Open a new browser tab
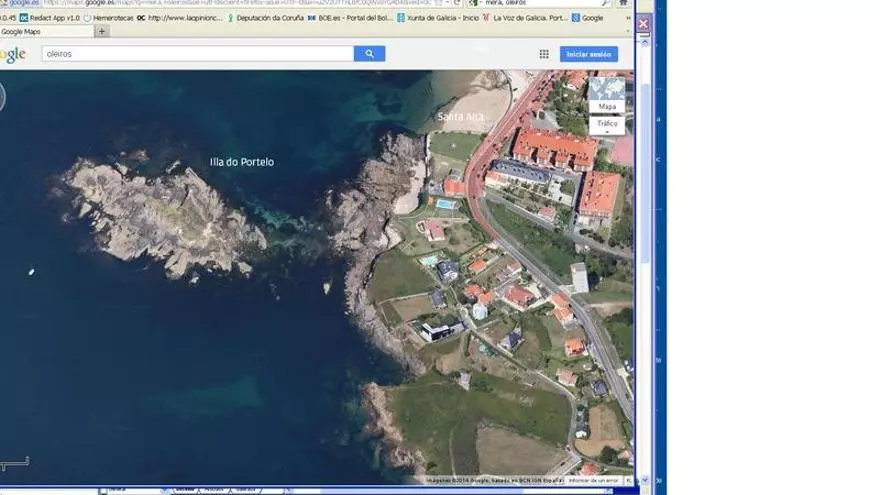 (102, 31)
